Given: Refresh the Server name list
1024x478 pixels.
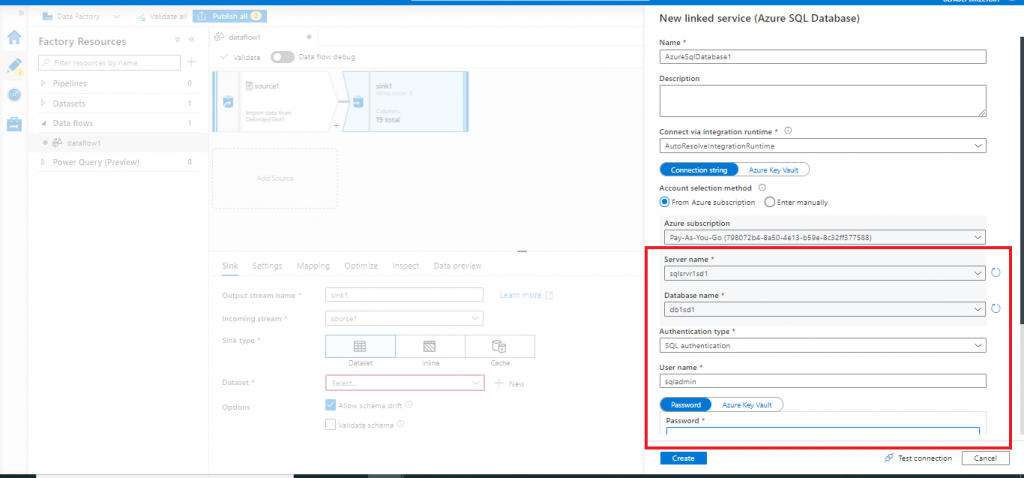Looking at the screenshot, I should 996,272.
